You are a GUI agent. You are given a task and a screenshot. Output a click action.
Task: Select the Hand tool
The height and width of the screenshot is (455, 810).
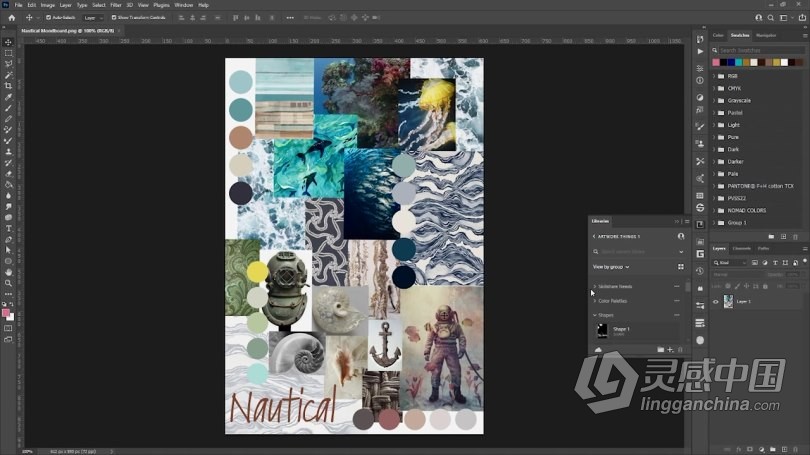pos(8,272)
